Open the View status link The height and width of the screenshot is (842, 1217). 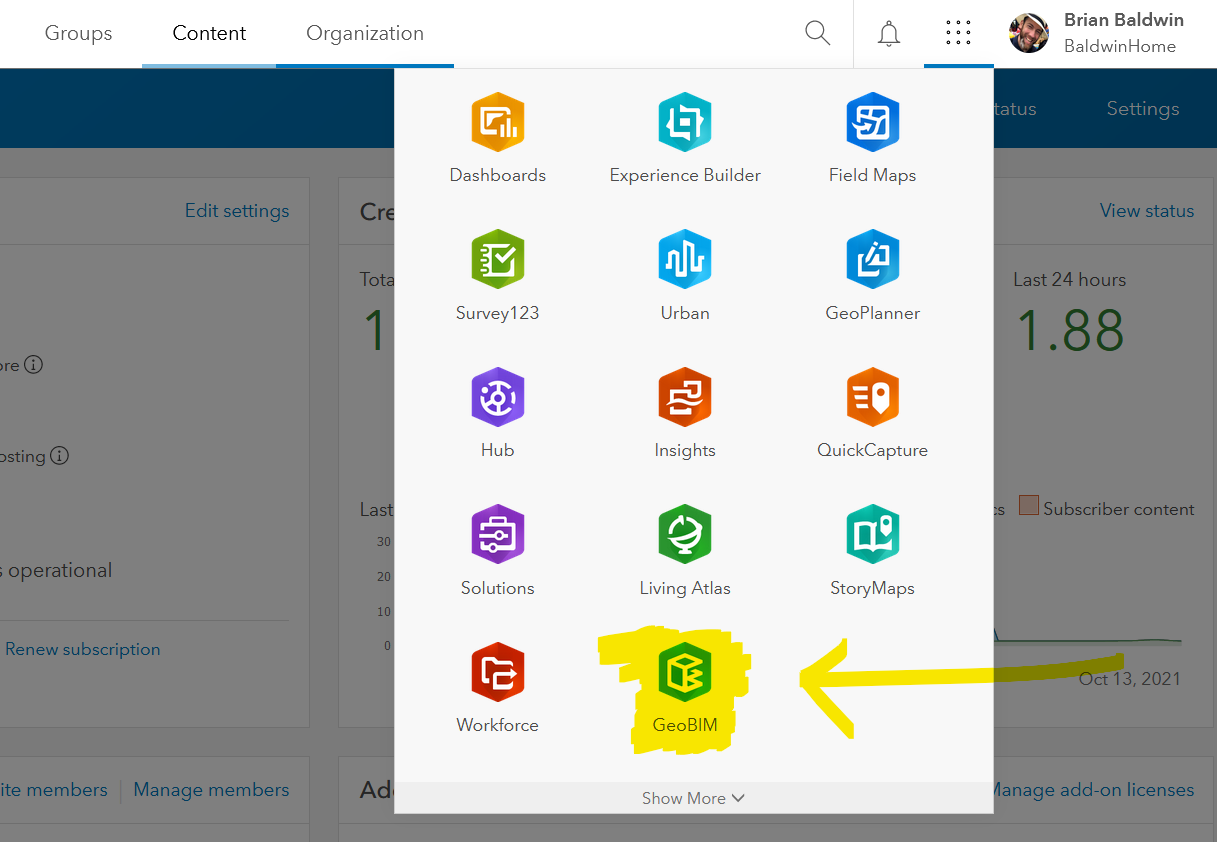[1147, 211]
